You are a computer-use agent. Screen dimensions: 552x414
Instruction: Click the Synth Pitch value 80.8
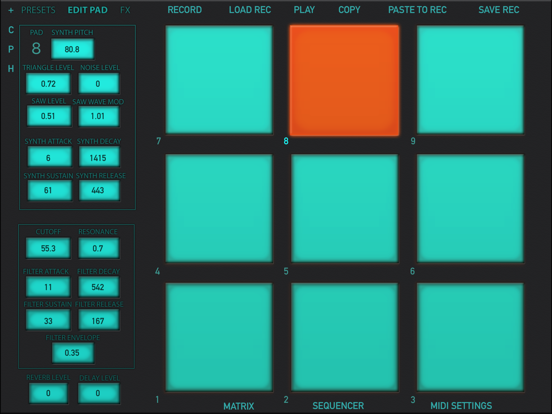click(72, 49)
